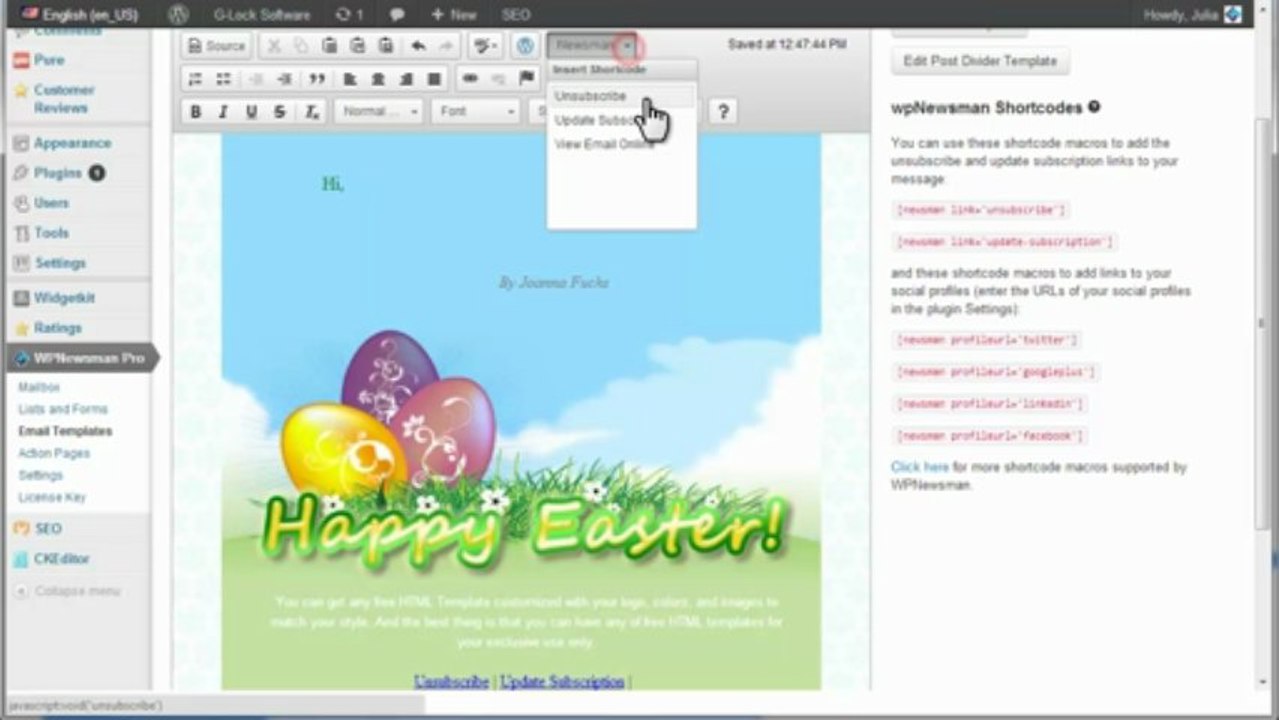Open Mailbox under WPNewsman Pro

pyautogui.click(x=39, y=387)
